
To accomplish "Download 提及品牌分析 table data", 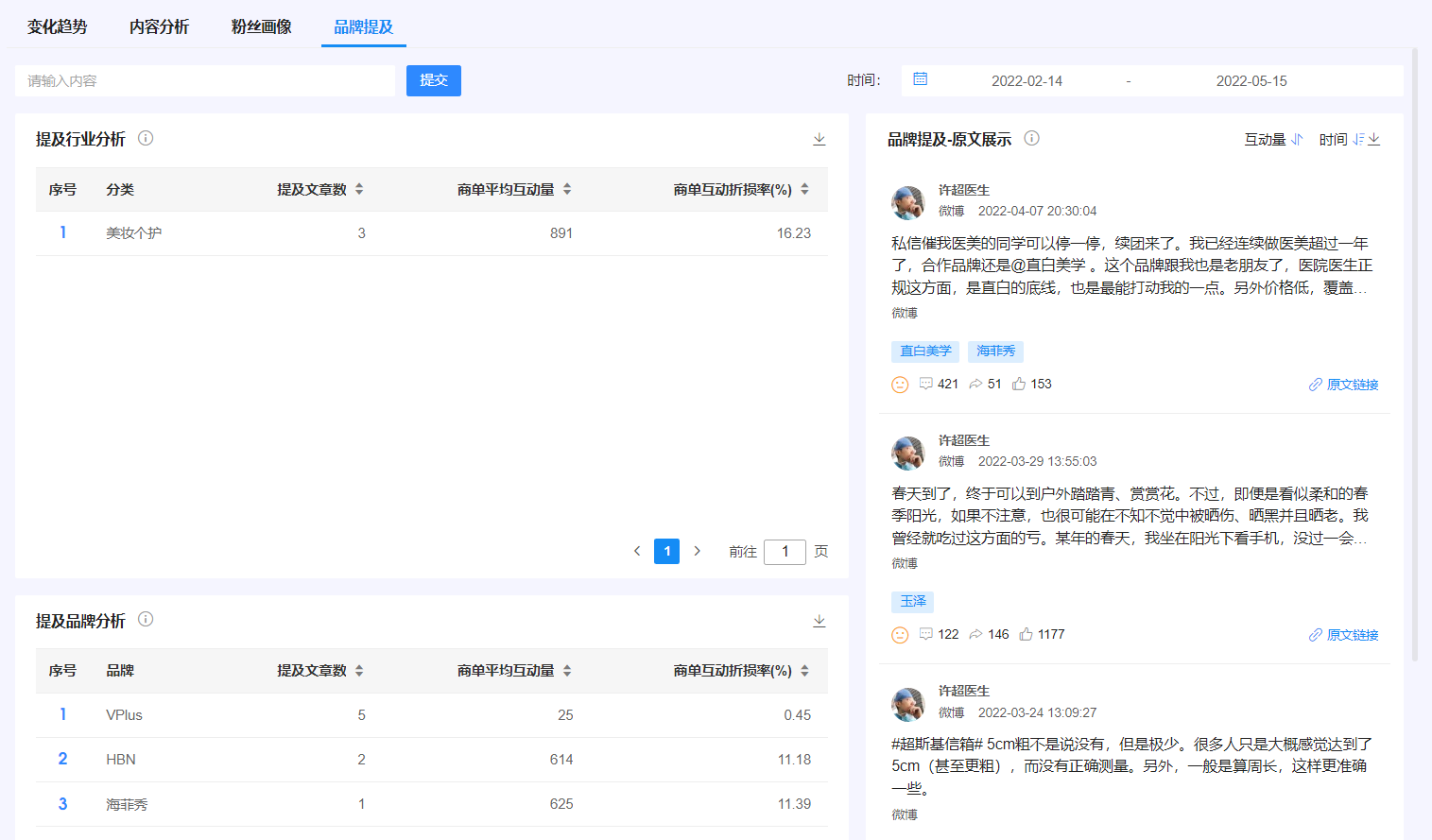I will tap(820, 621).
